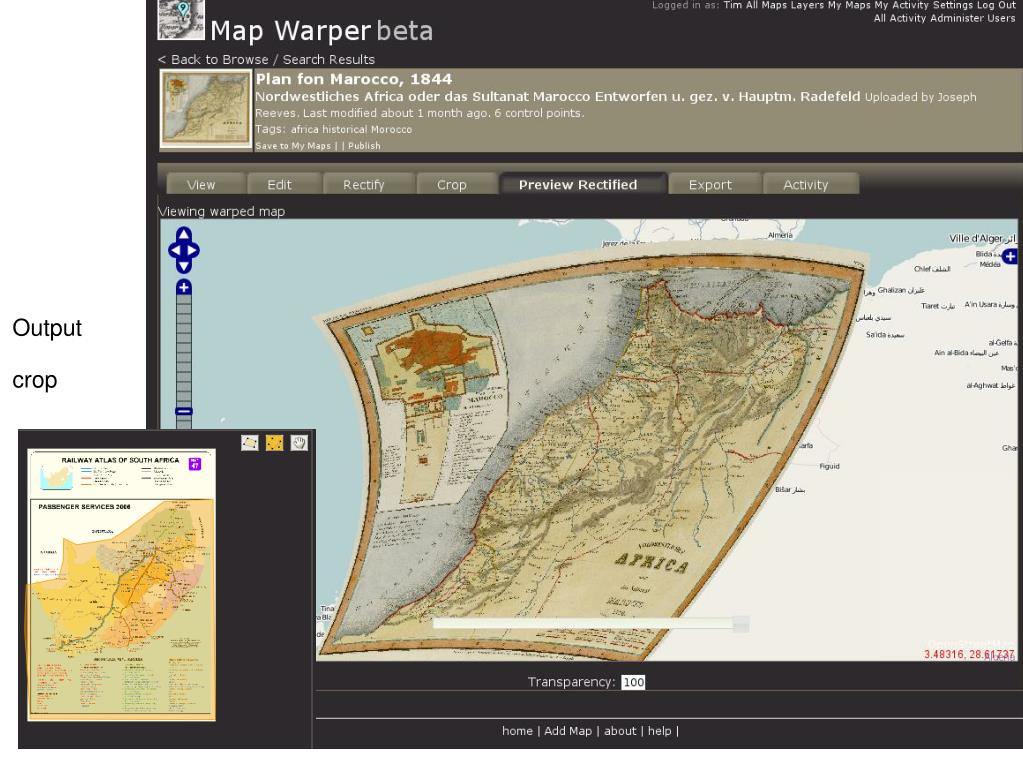1023x767 pixels.
Task: Click the zoom bar slider handle
Action: pos(184,411)
